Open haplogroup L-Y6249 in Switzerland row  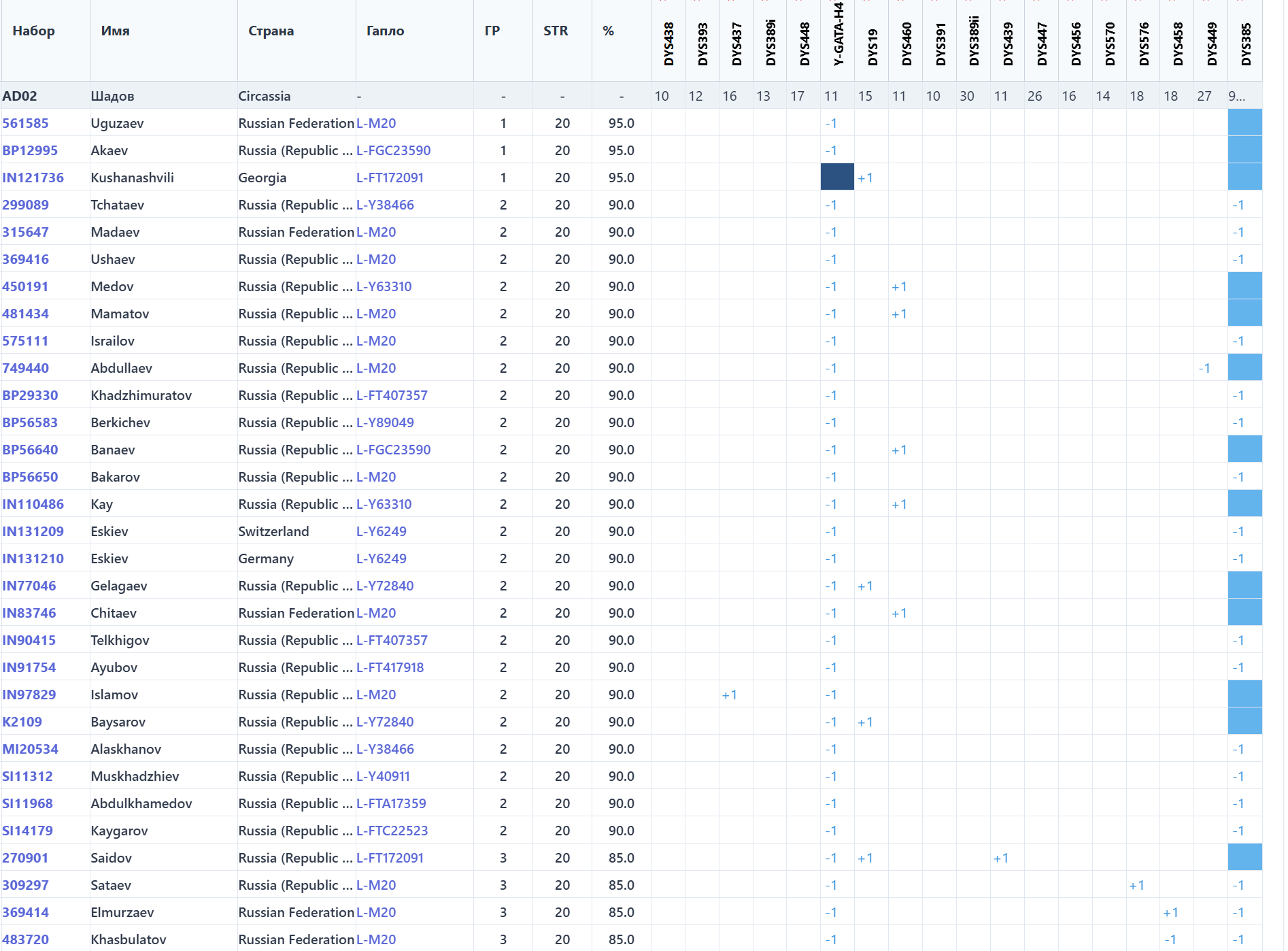pos(381,531)
